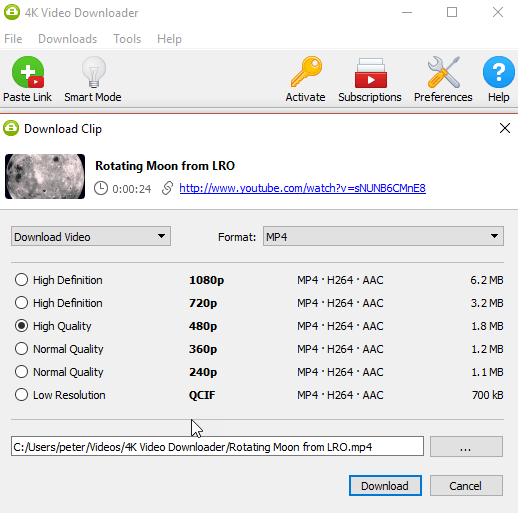Click the QCIF resolution label
This screenshot has width=518, height=513.
(202, 395)
